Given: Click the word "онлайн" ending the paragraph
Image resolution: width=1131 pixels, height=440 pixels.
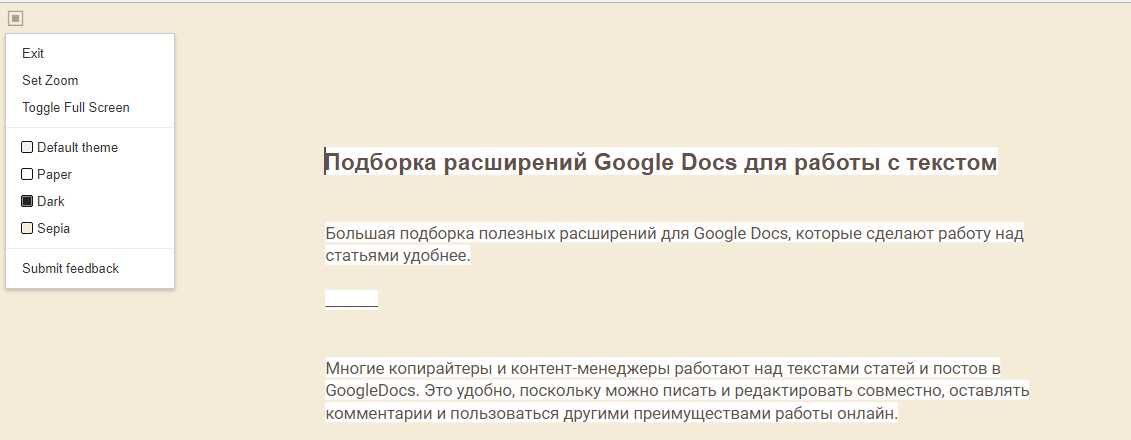Looking at the screenshot, I should point(872,413).
